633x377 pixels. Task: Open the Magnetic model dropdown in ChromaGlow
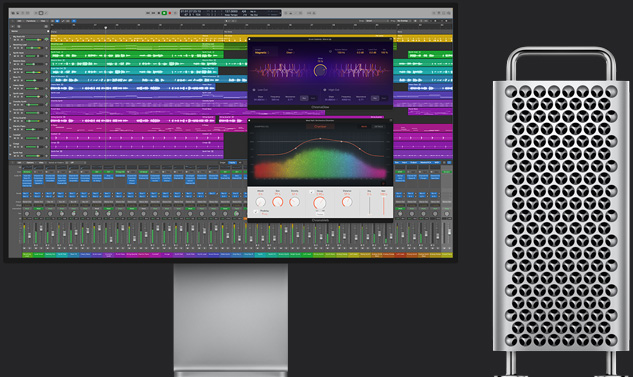pyautogui.click(x=262, y=52)
